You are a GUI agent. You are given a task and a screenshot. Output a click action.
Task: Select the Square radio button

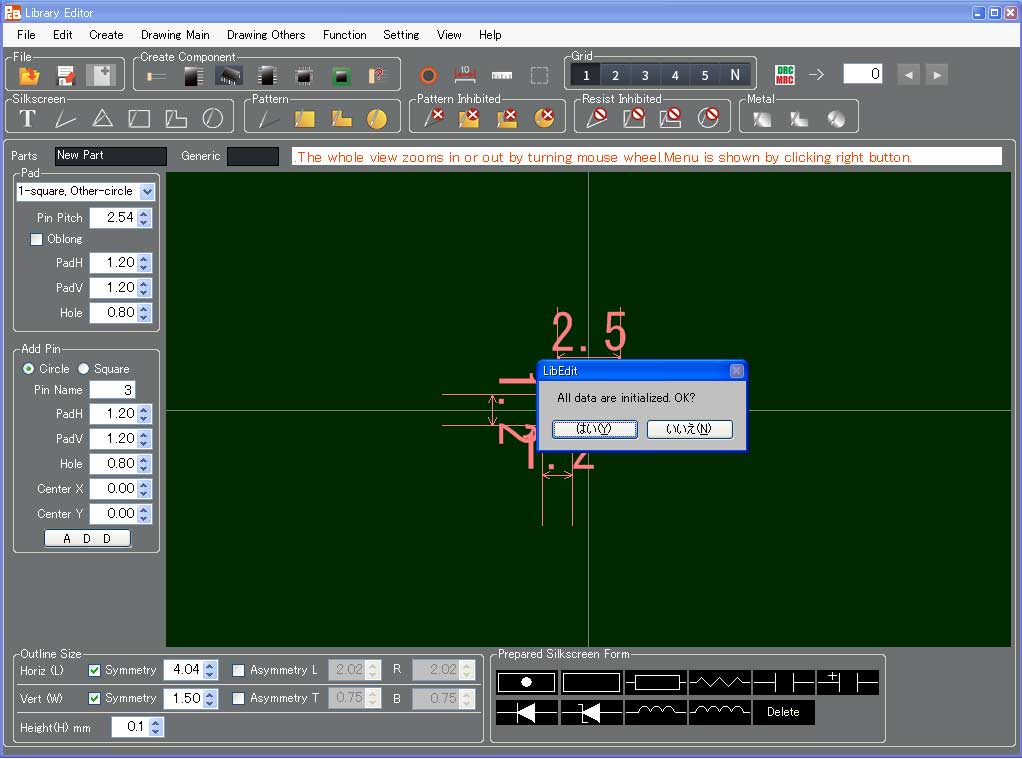pos(84,369)
